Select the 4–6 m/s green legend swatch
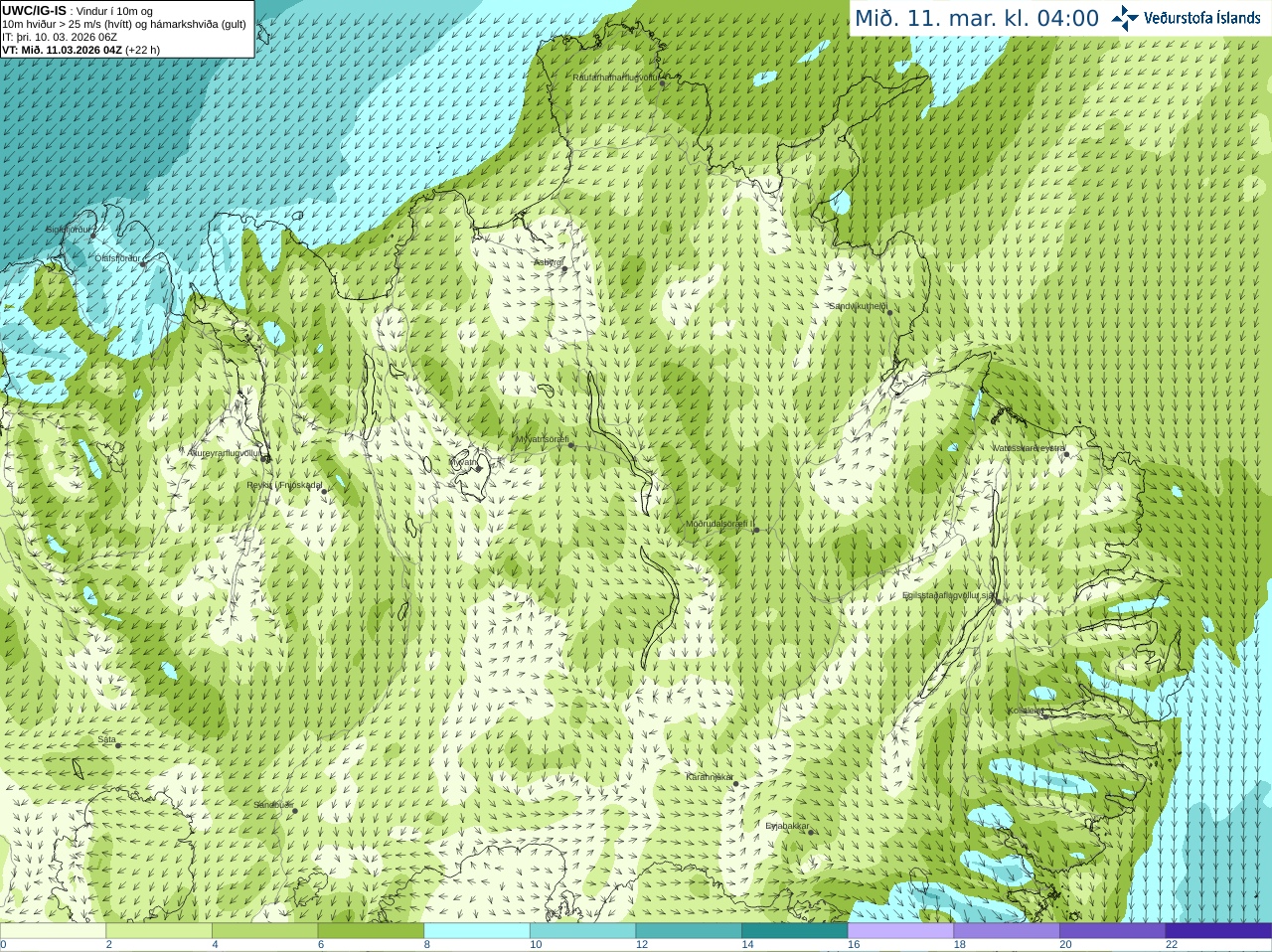Viewport: 1272px width, 952px height. (265, 931)
